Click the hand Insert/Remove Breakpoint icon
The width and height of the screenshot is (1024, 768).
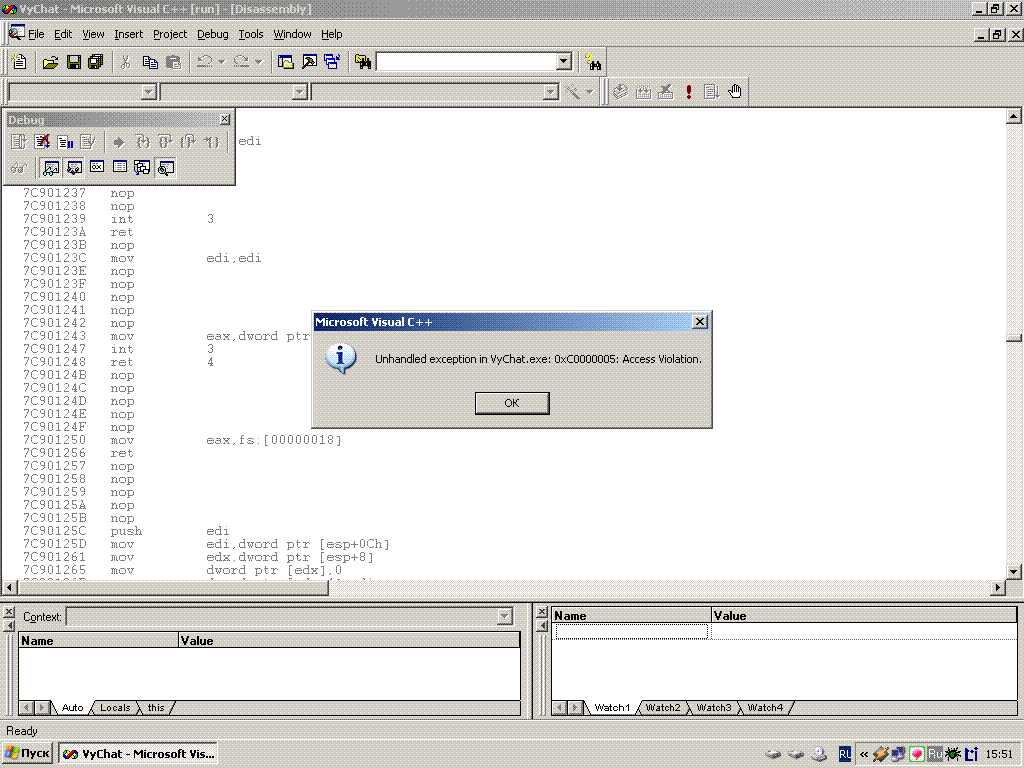pos(735,91)
